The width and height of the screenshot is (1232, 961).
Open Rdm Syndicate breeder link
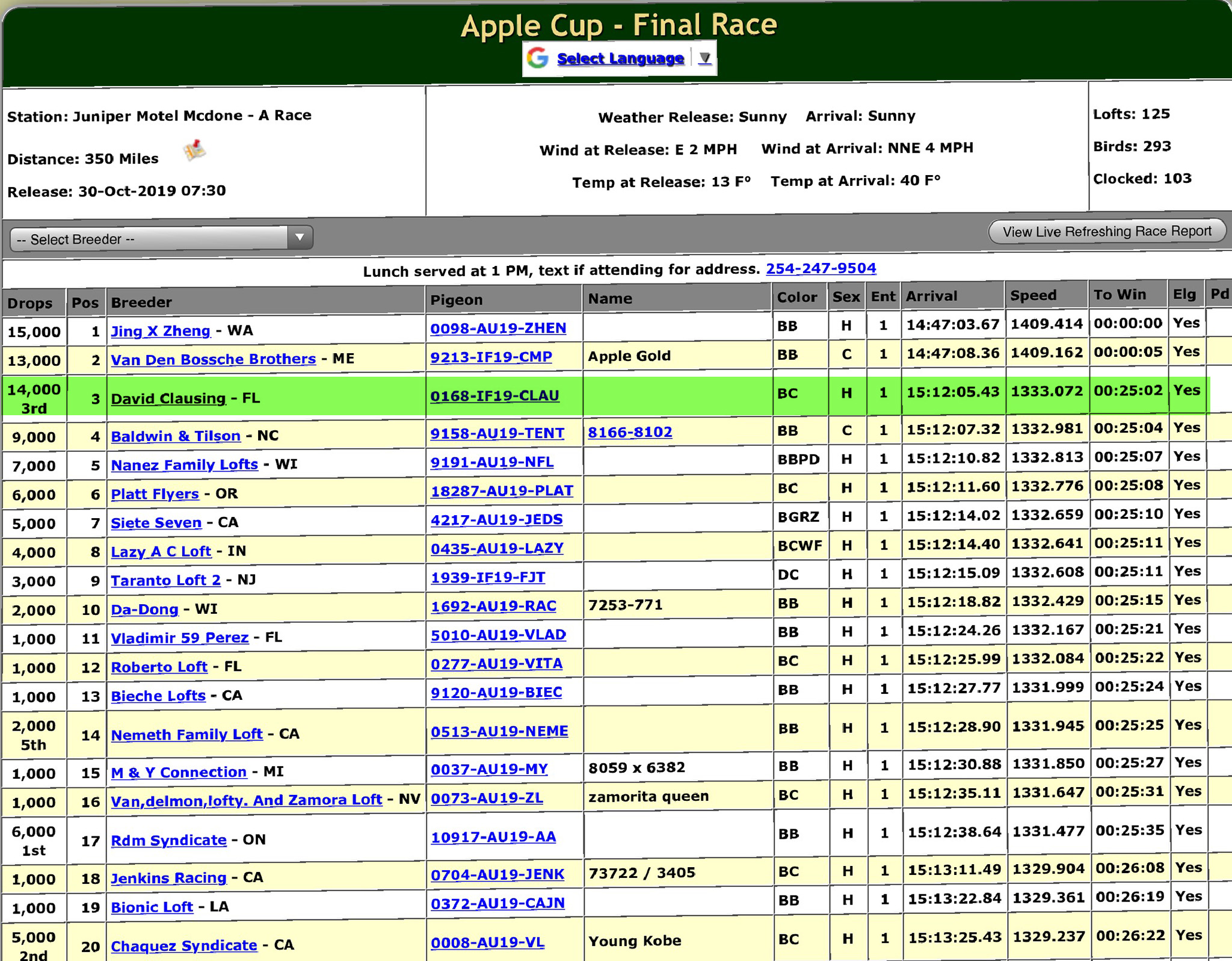[168, 840]
